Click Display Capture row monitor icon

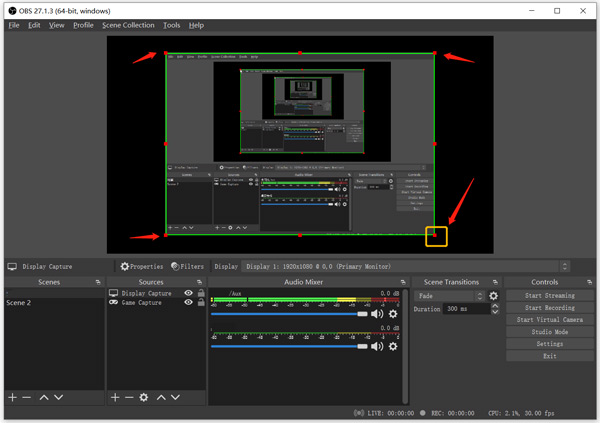(x=113, y=293)
